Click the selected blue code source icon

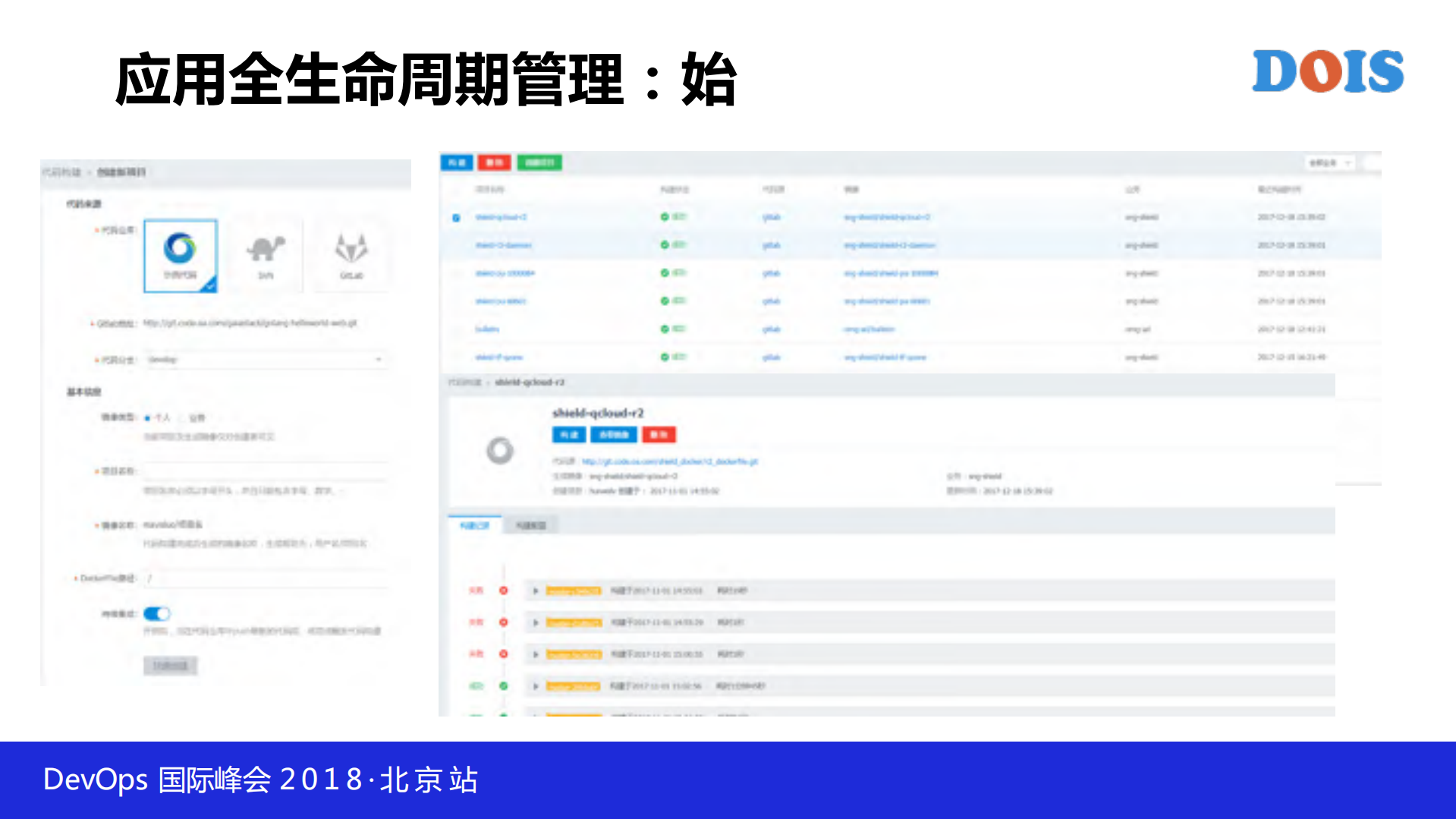point(181,254)
